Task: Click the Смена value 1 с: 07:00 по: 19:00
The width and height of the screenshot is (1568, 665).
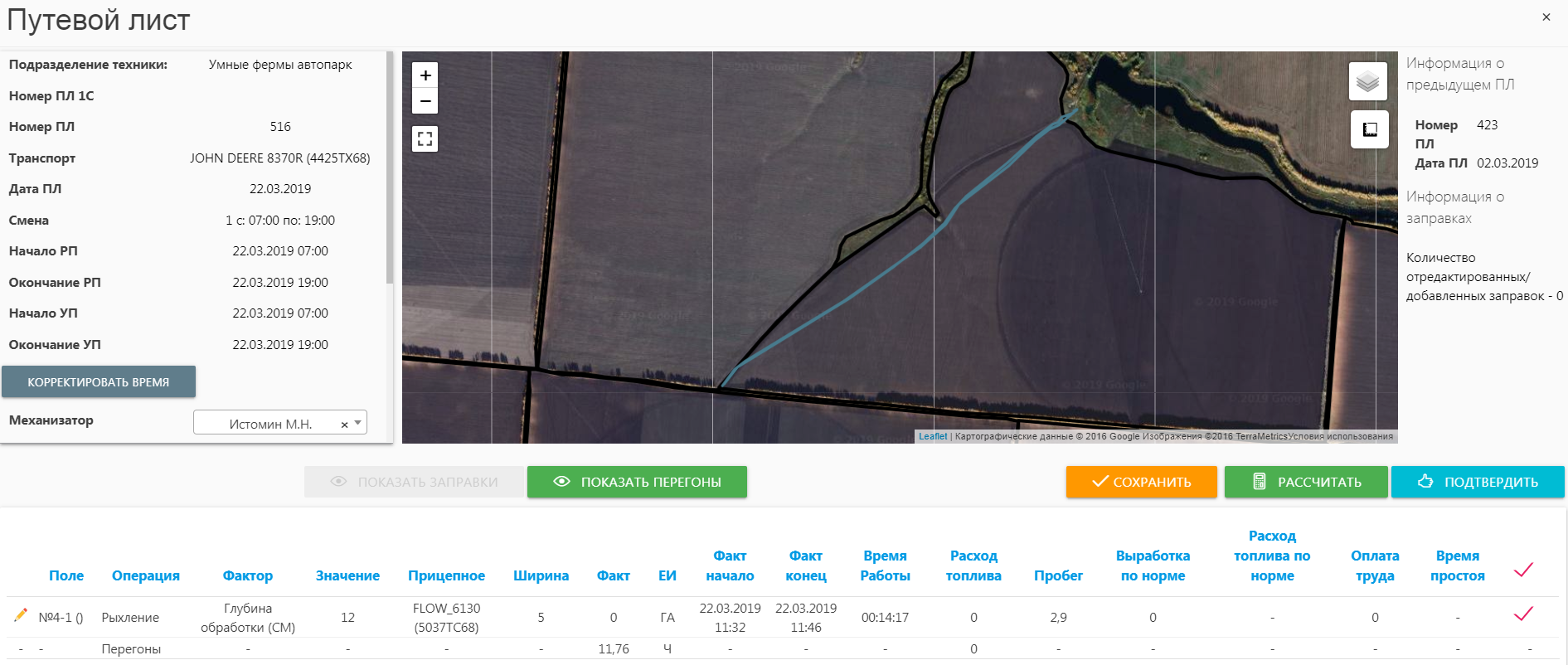Action: click(280, 221)
